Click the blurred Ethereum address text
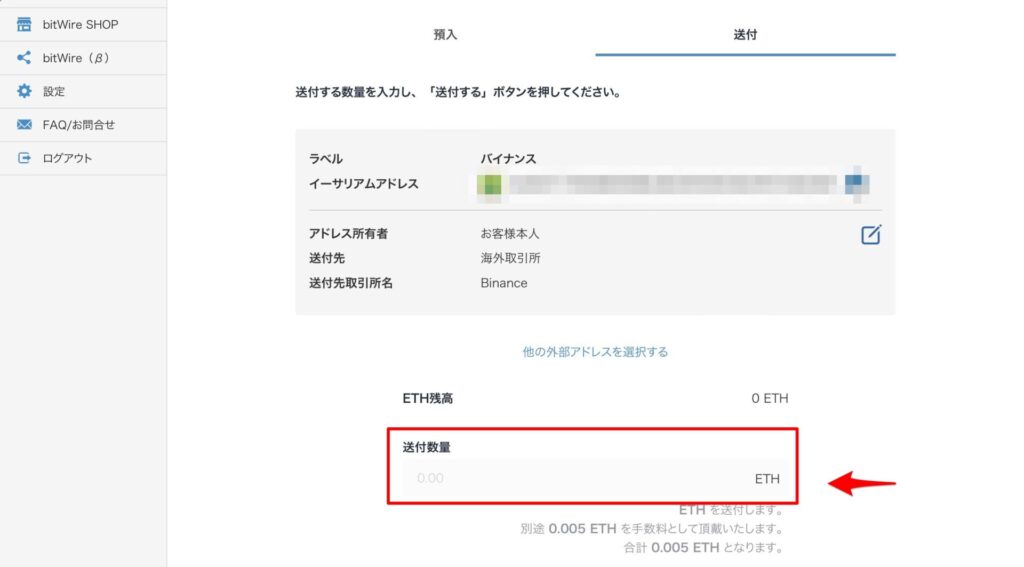Screen dimensions: 1024x567 pyautogui.click(x=670, y=184)
